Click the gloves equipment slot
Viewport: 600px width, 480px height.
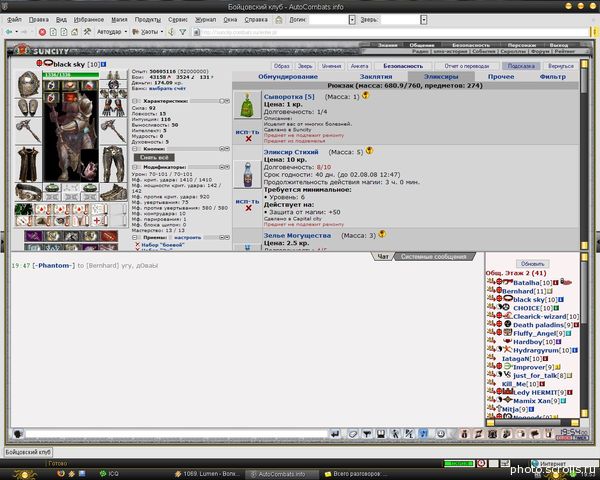(113, 108)
